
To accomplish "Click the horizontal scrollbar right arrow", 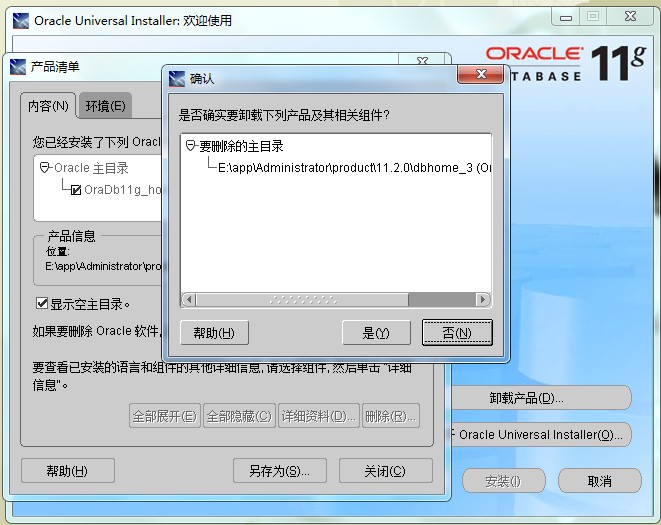I will point(483,300).
